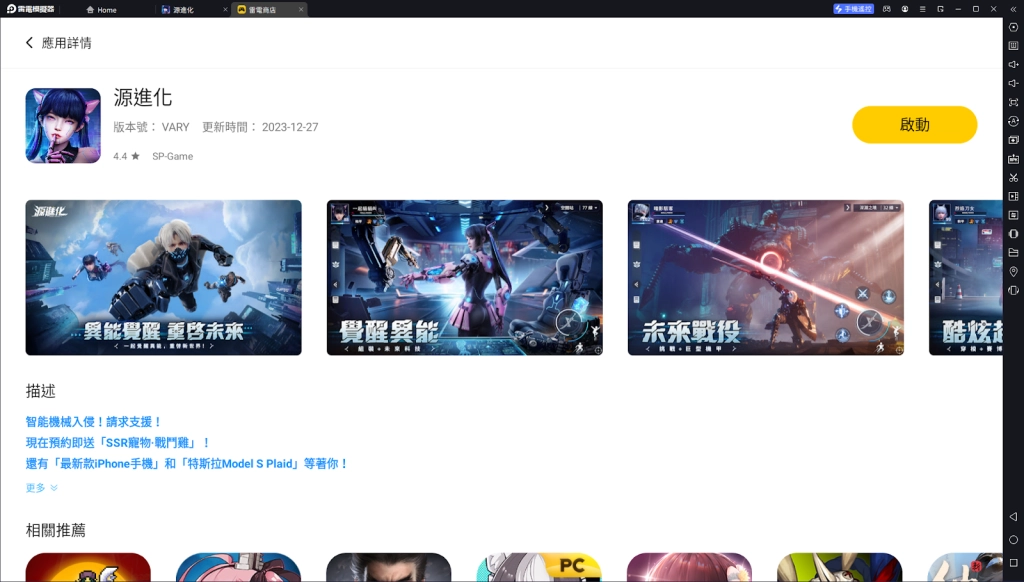The width and height of the screenshot is (1024, 582).
Task: Open the 異能覺醒 重啟未來 screenshot
Action: 163,278
